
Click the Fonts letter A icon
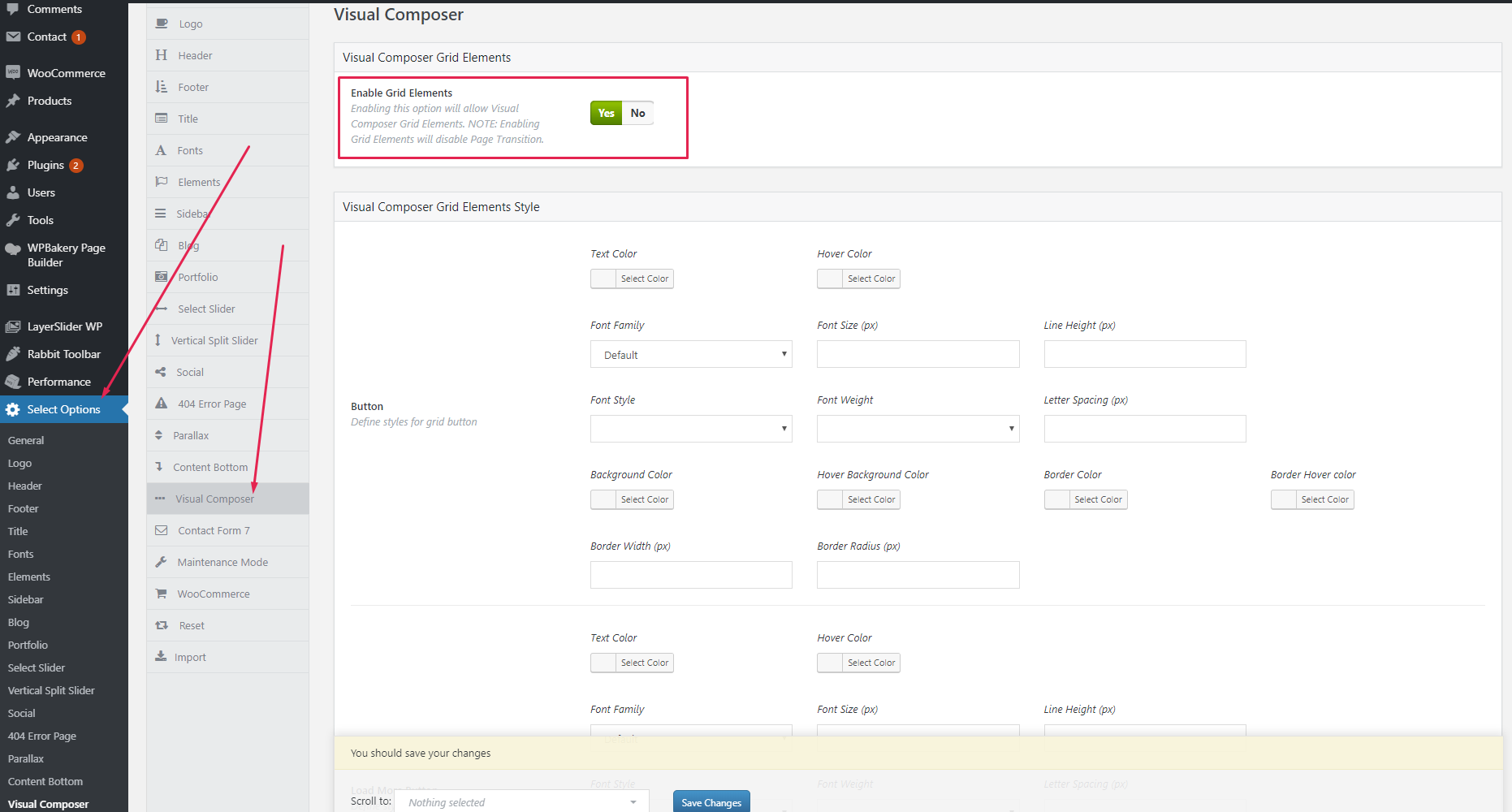point(161,150)
